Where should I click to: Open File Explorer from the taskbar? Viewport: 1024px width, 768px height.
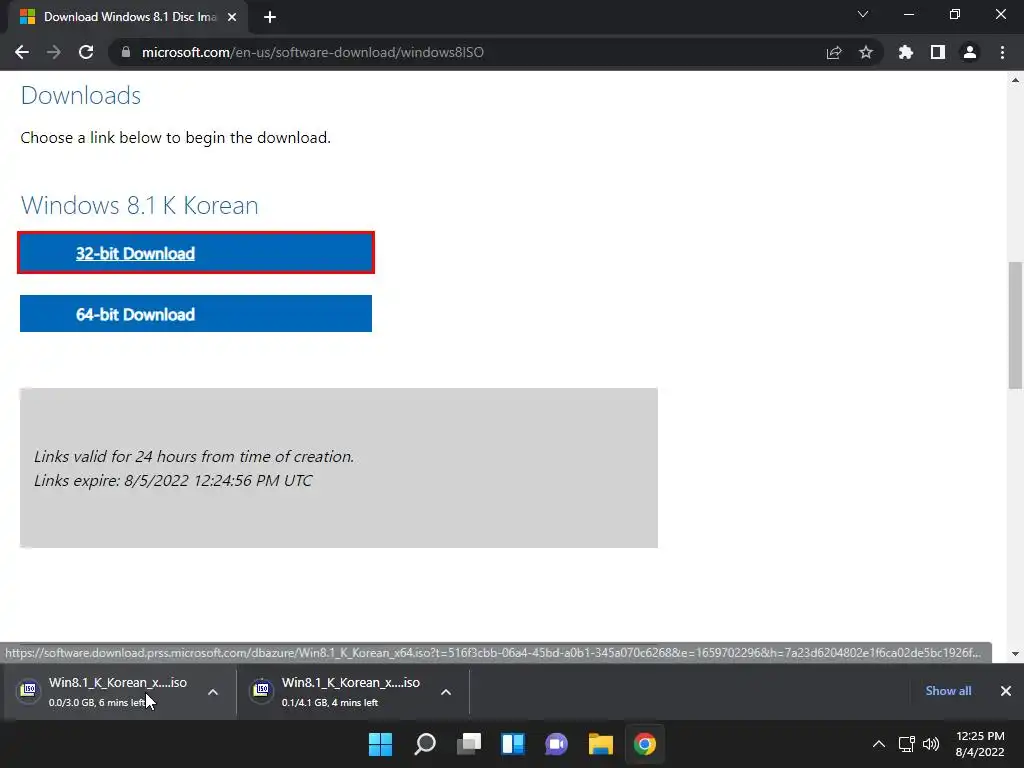(601, 744)
